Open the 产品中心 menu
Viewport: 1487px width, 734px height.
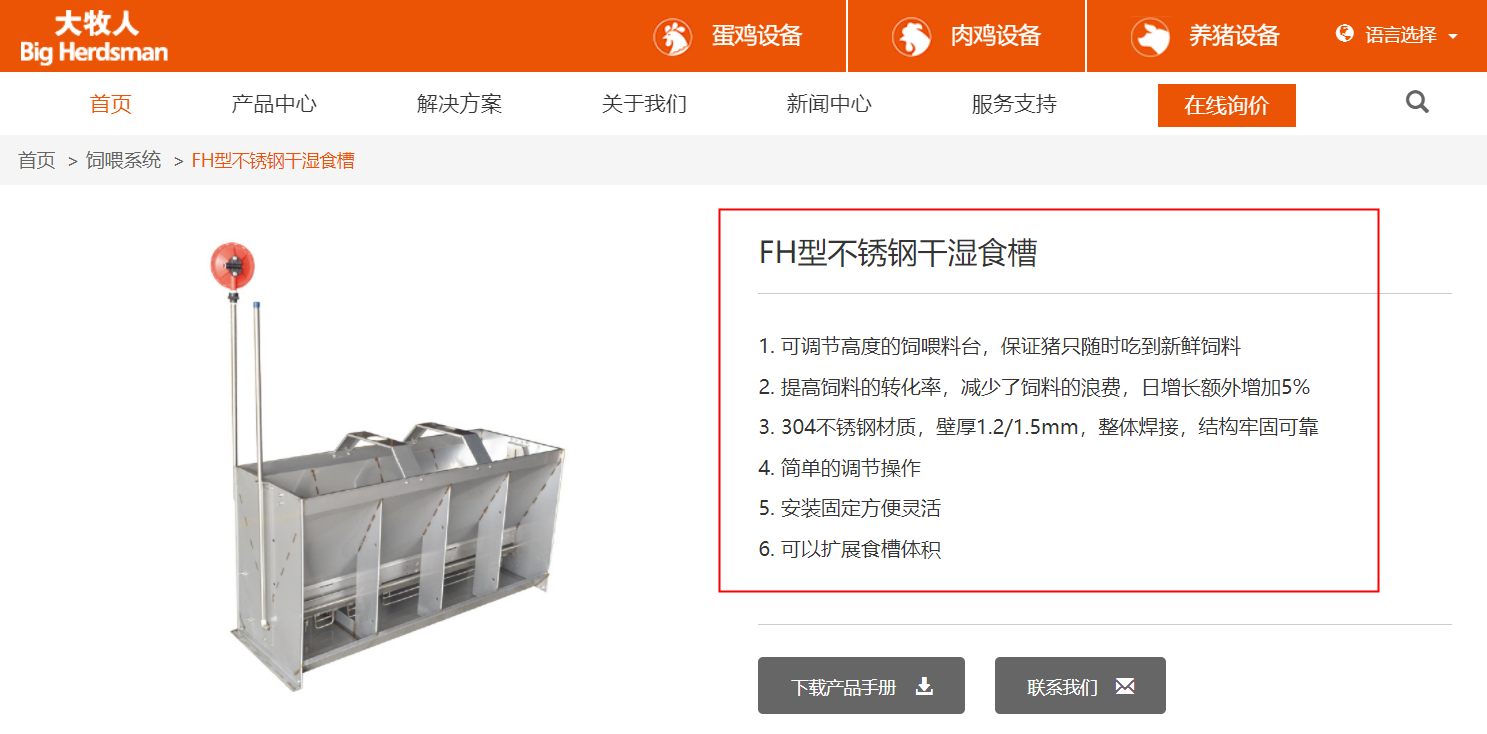[x=274, y=104]
